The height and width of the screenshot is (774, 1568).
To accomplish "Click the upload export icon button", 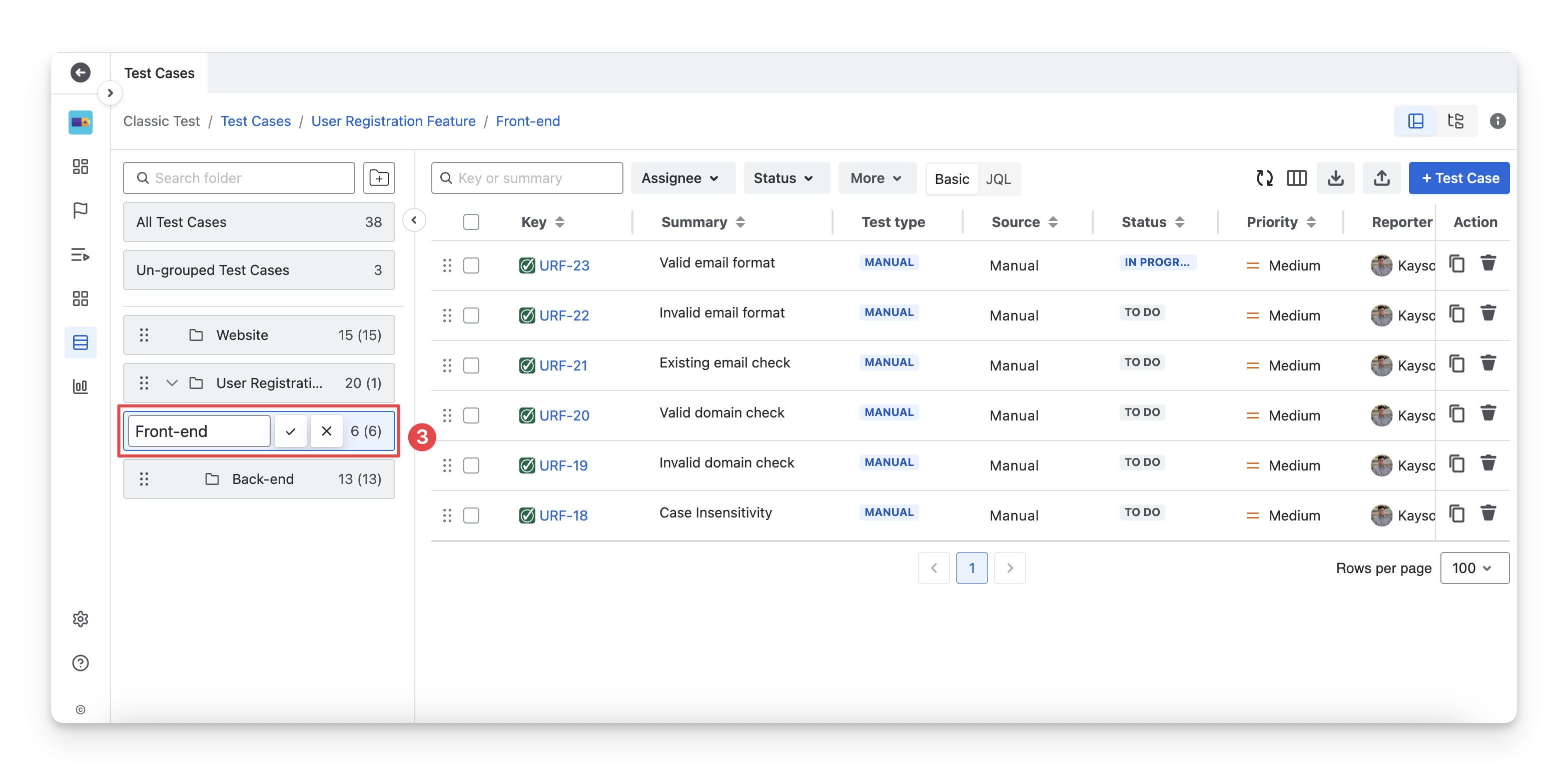I will tap(1382, 178).
